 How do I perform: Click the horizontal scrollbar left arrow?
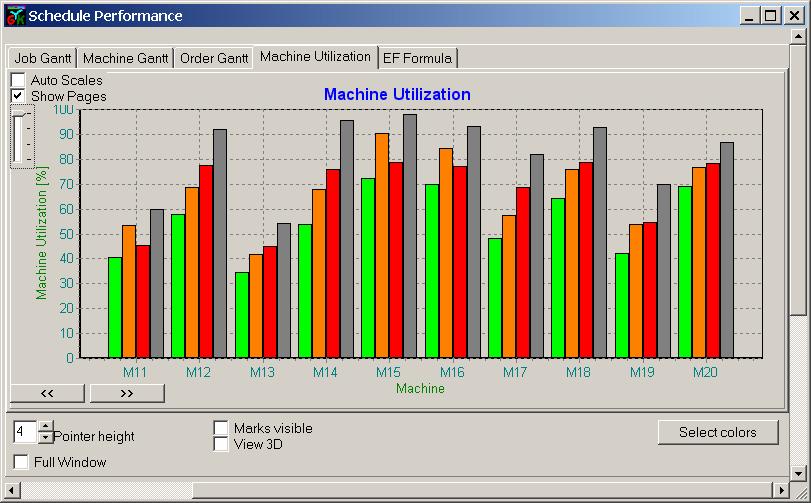pyautogui.click(x=11, y=490)
